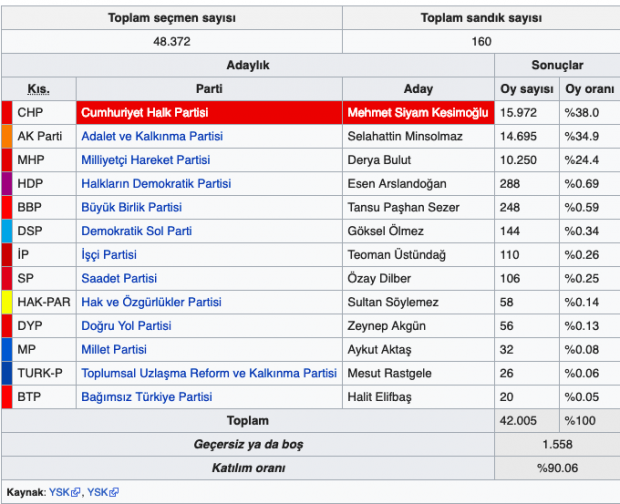
Task: Click the Parti column header
Action: [209, 89]
